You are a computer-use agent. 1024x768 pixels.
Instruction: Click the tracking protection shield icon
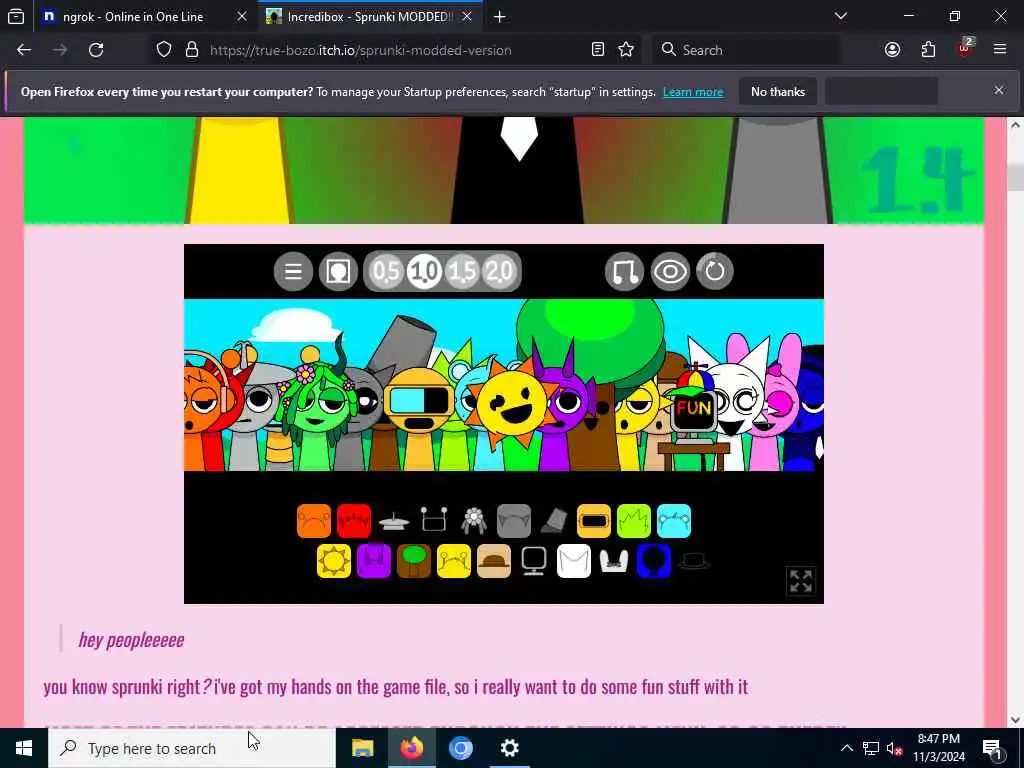(164, 50)
